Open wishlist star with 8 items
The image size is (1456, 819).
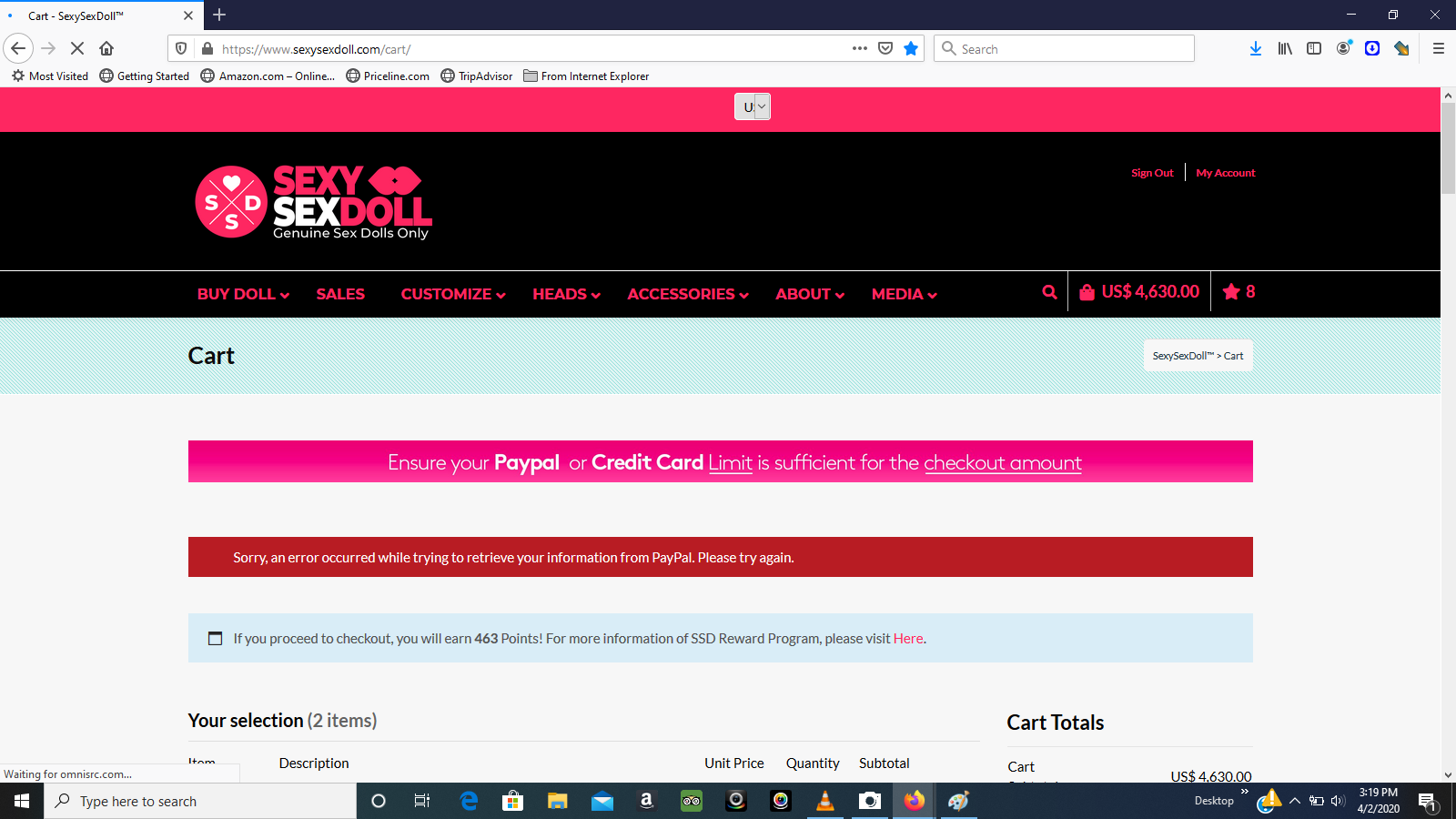[x=1239, y=292]
